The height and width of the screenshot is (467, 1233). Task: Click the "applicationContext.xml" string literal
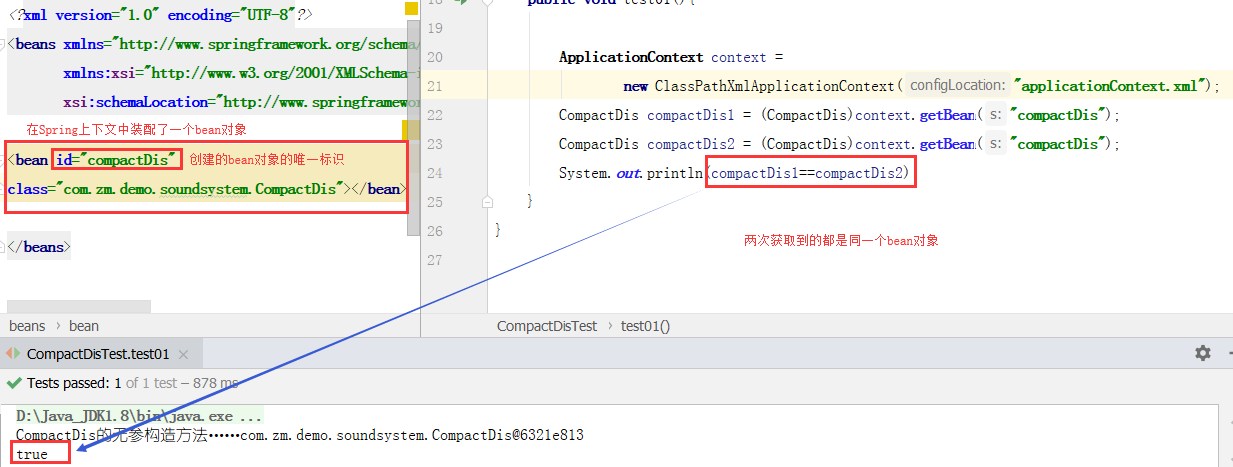(x=1107, y=86)
